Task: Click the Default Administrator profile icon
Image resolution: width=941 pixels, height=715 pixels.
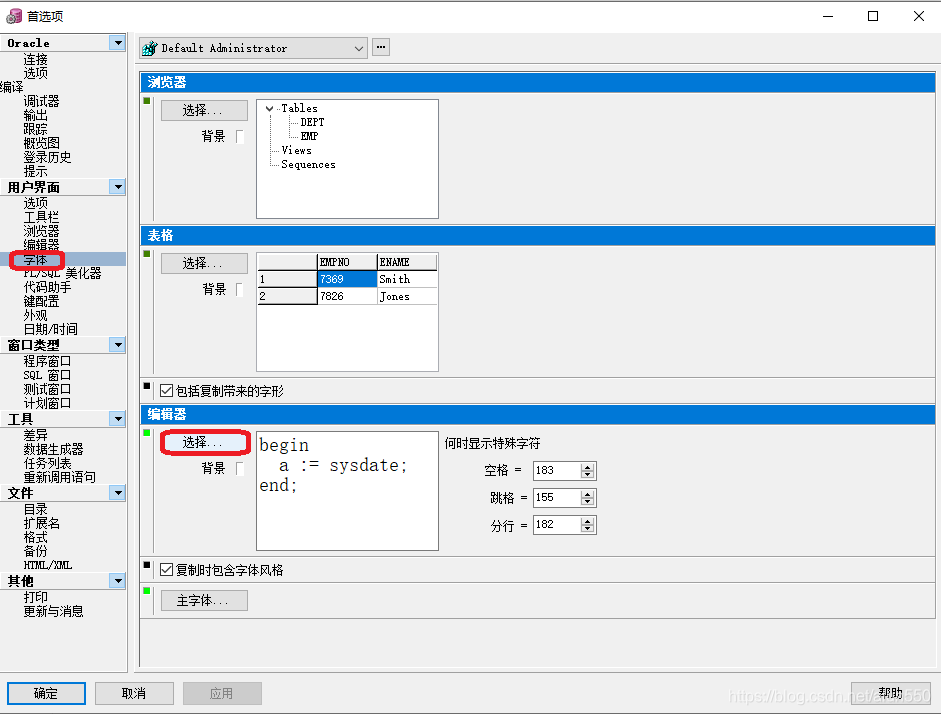Action: [x=149, y=48]
